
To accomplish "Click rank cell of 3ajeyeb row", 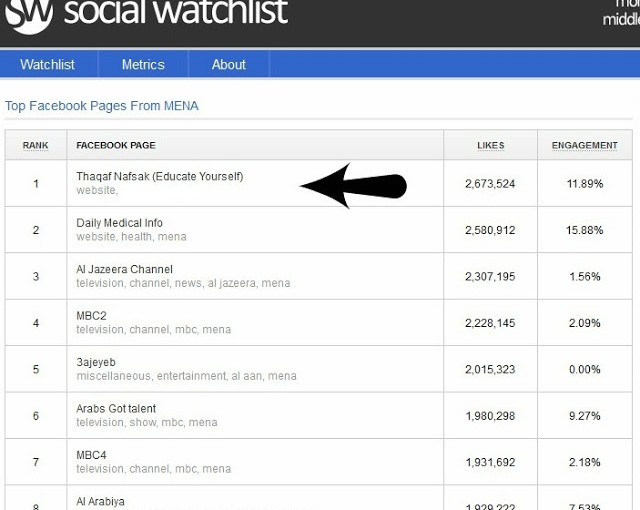I will tap(36, 369).
